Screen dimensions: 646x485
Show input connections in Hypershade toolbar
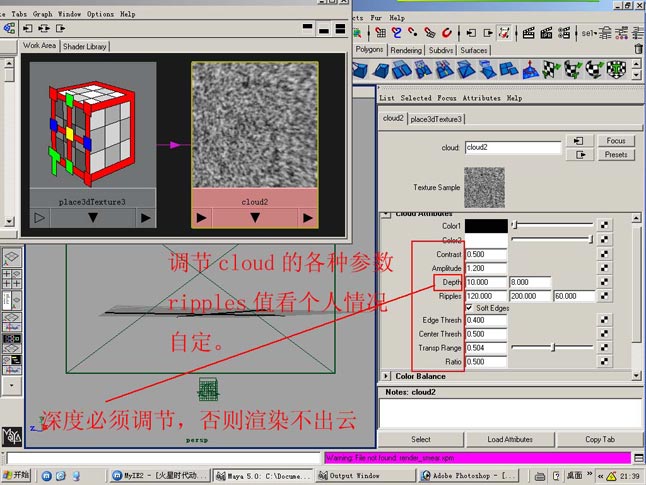click(x=28, y=28)
